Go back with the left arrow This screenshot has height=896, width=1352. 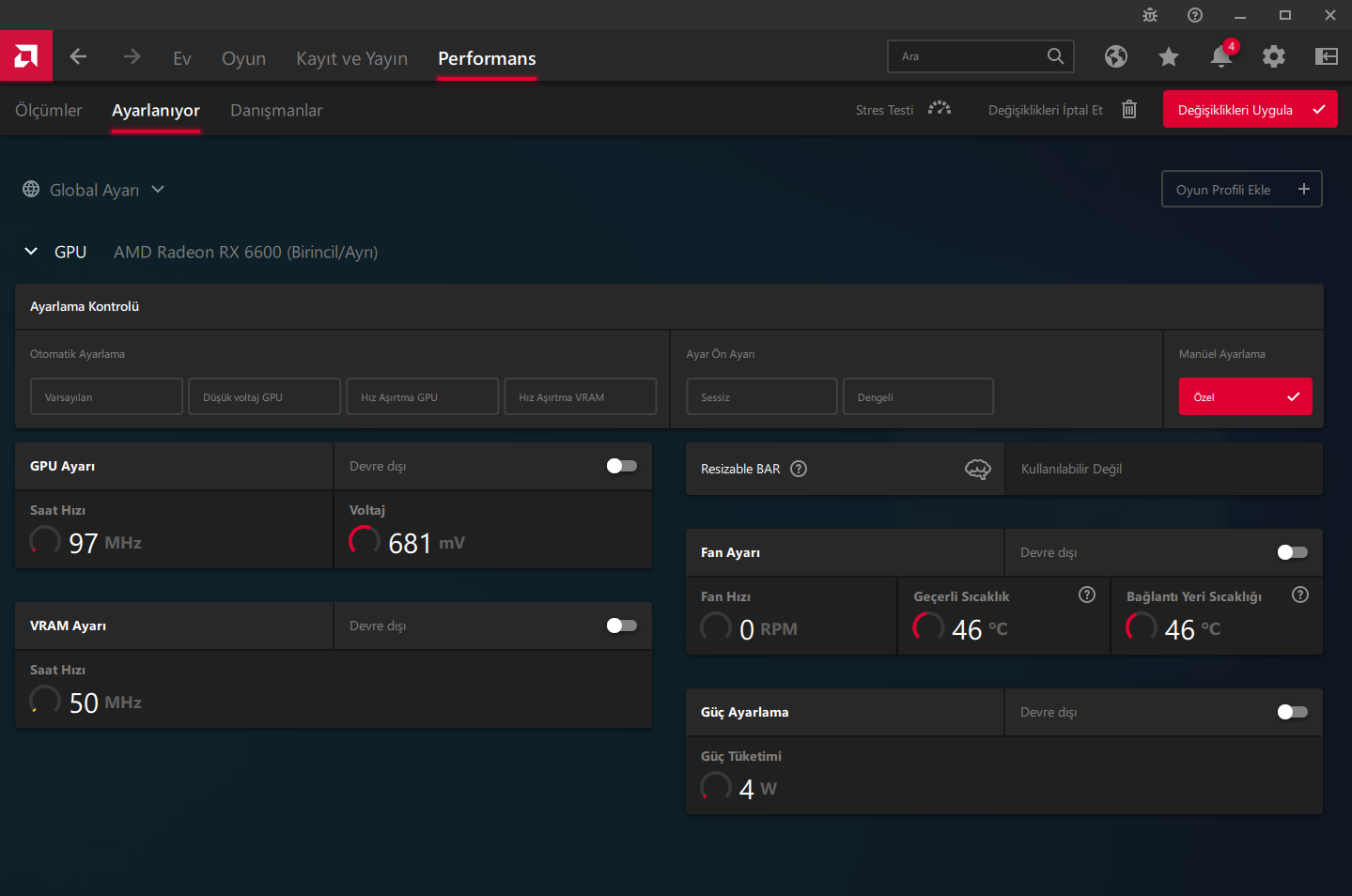pyautogui.click(x=78, y=57)
